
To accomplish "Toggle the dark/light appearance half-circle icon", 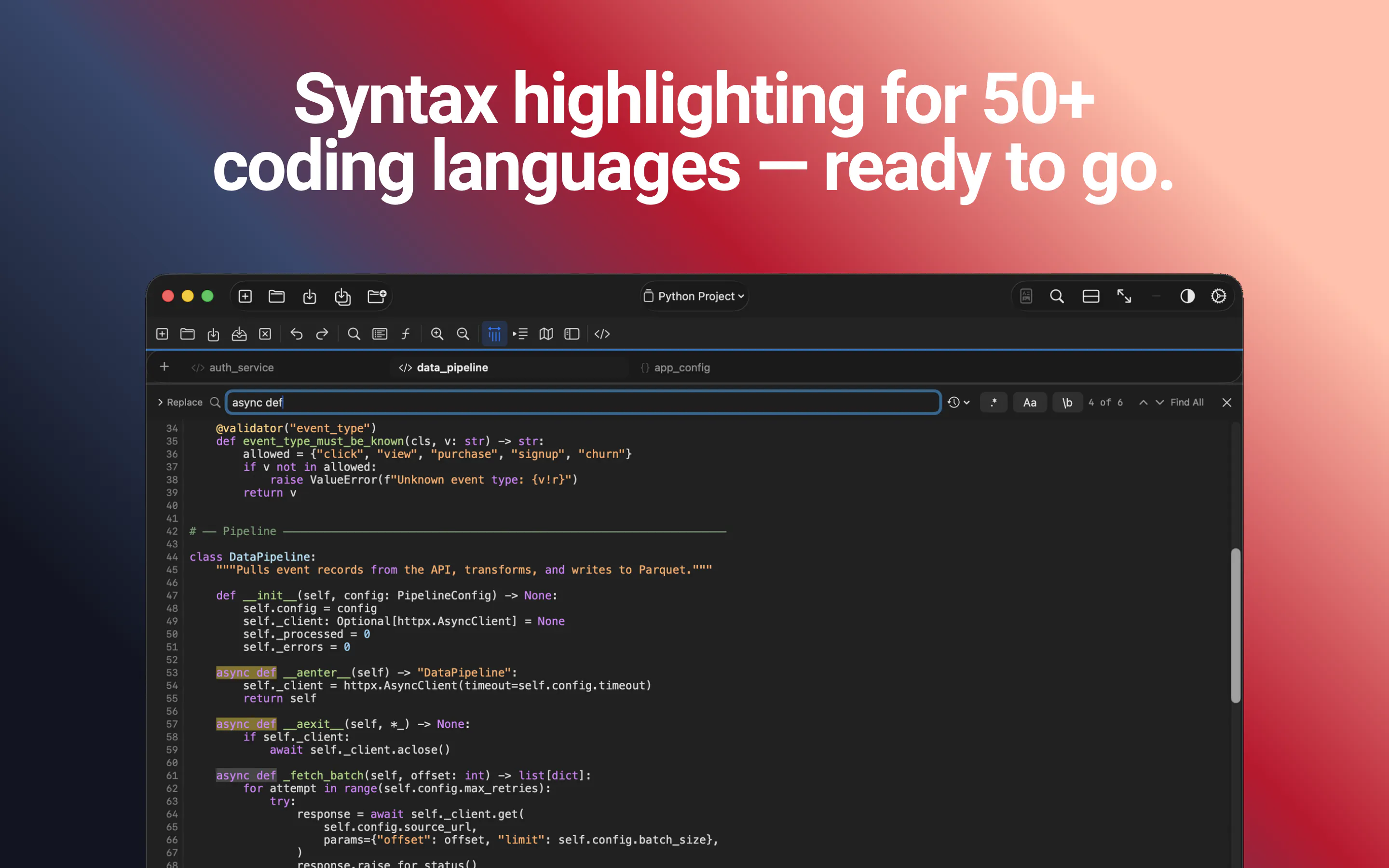I will point(1187,296).
